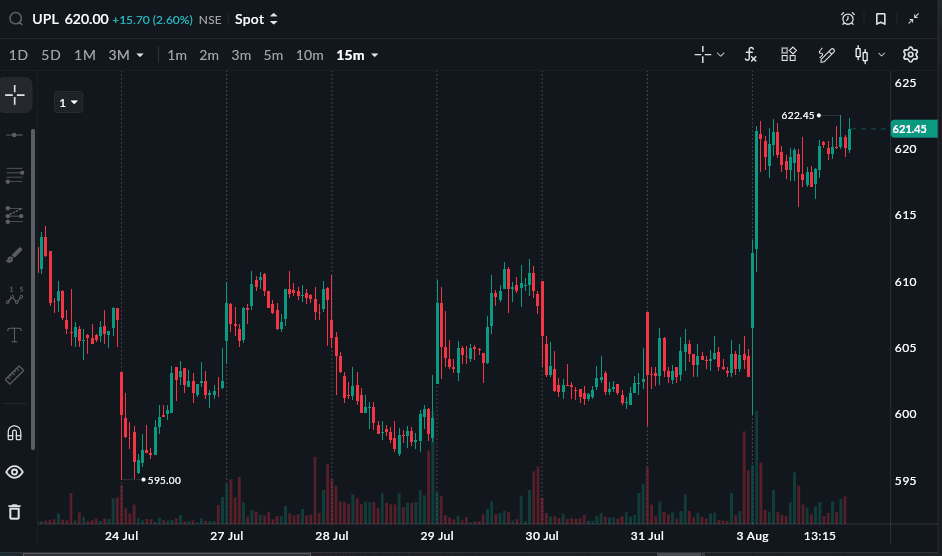Select the 2m candle interval

coord(209,55)
